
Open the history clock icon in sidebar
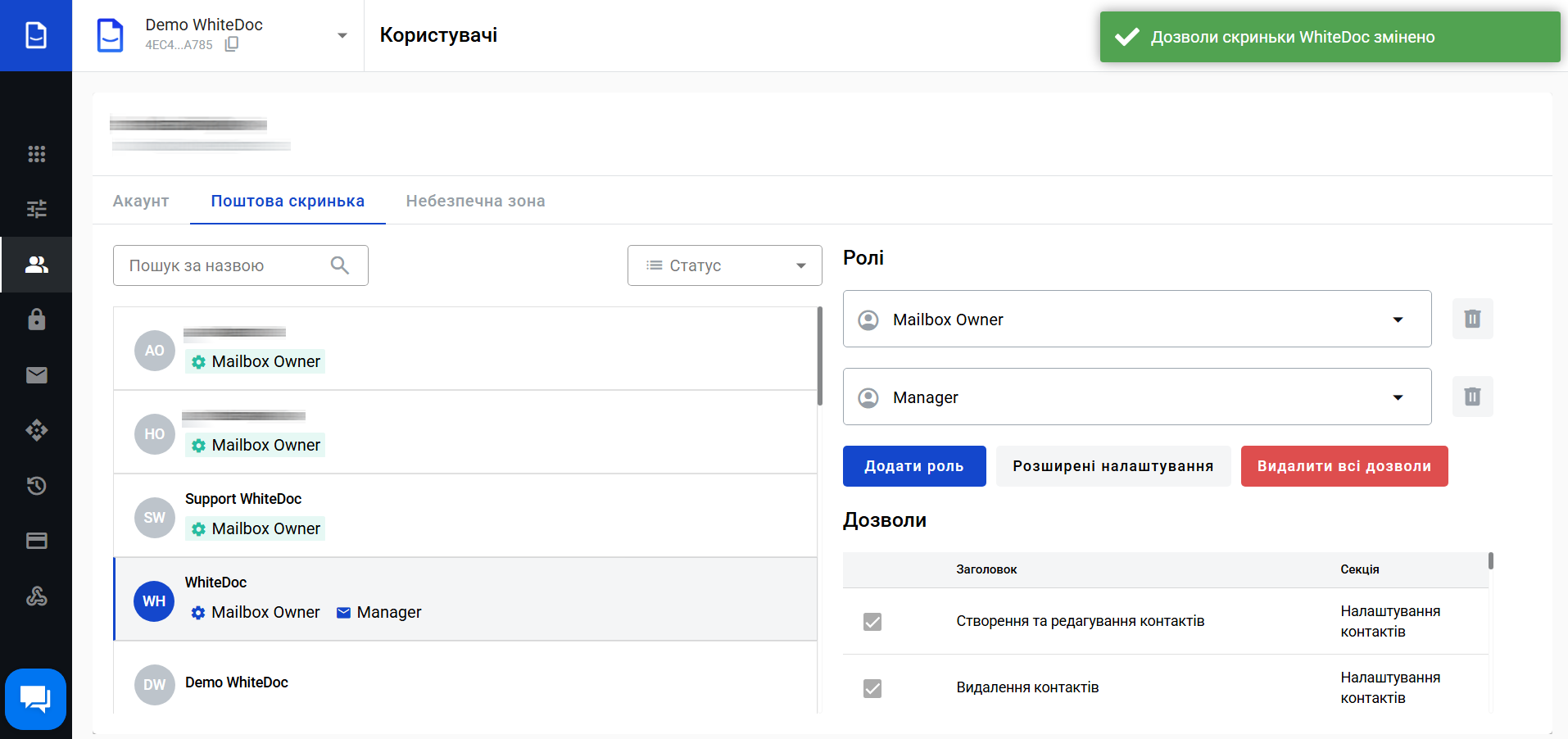click(36, 486)
